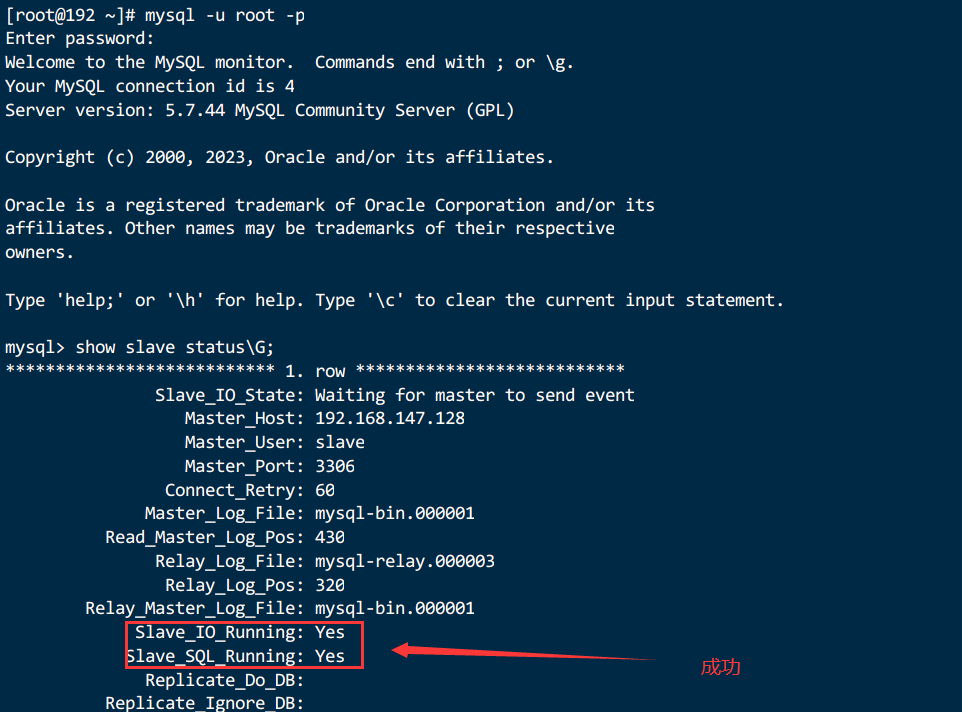Click the 'Waiting for master to send event' text
Screen dimensions: 962x712
click(x=474, y=395)
